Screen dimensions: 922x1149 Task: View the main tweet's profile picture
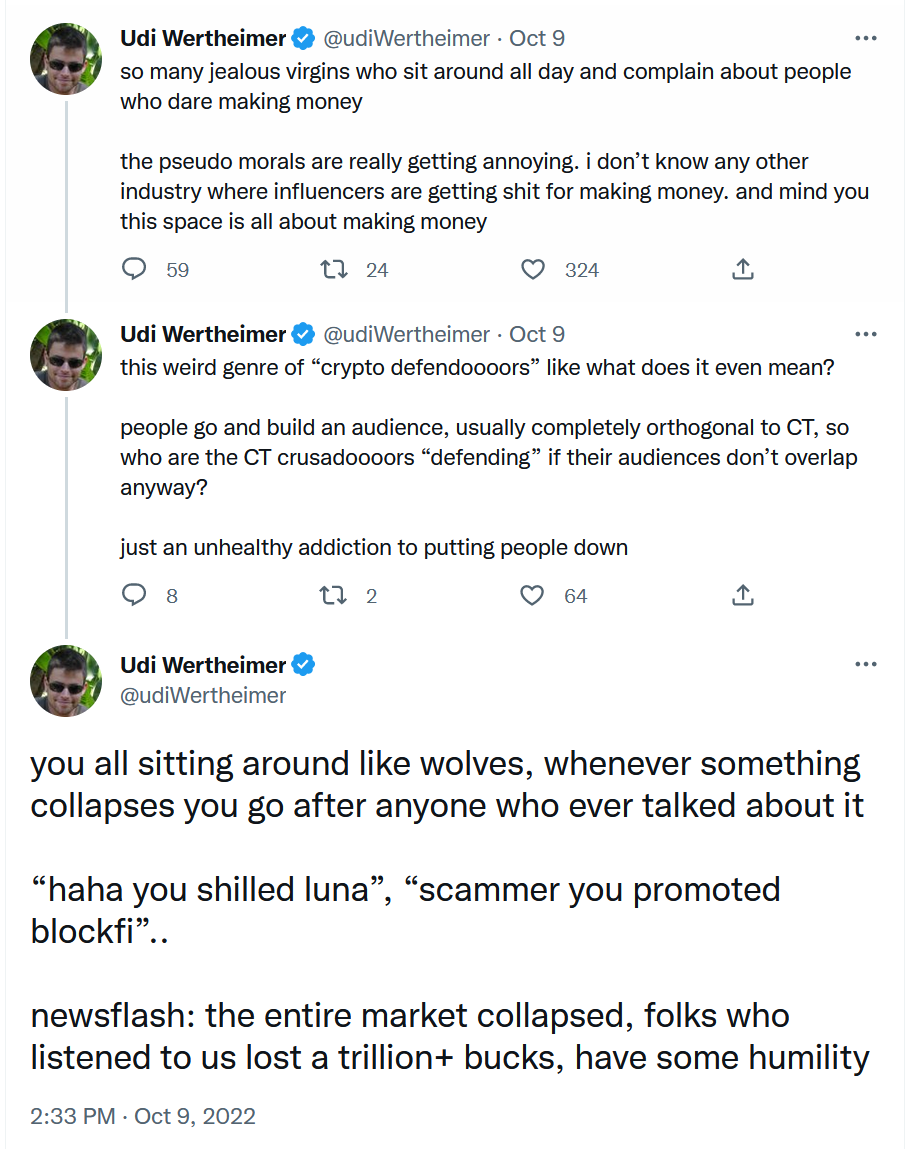pos(67,681)
